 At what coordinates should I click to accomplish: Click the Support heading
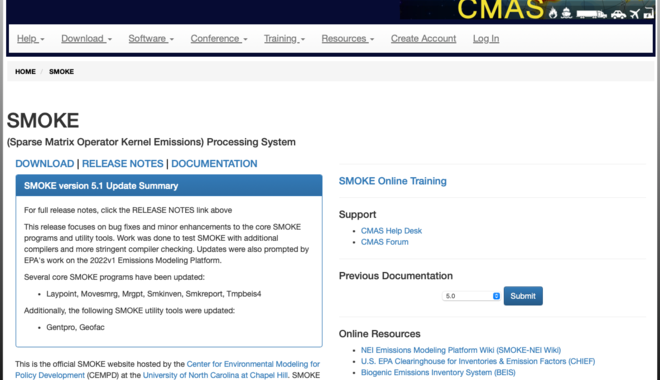(x=357, y=215)
